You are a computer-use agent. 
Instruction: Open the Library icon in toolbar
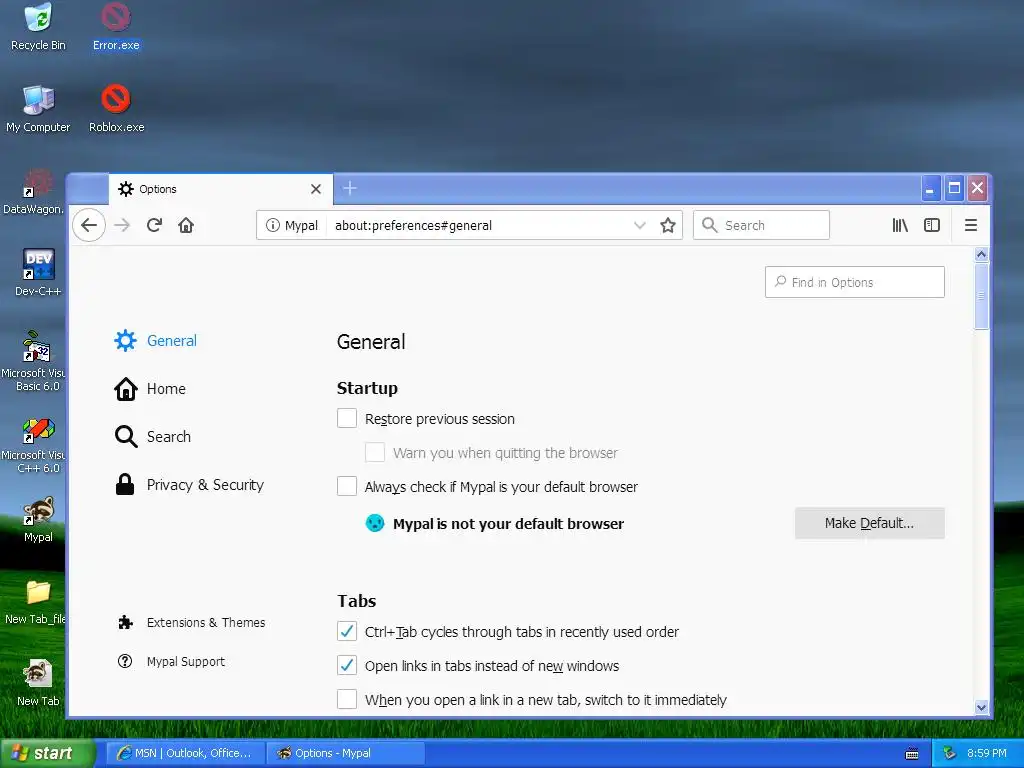coord(900,225)
